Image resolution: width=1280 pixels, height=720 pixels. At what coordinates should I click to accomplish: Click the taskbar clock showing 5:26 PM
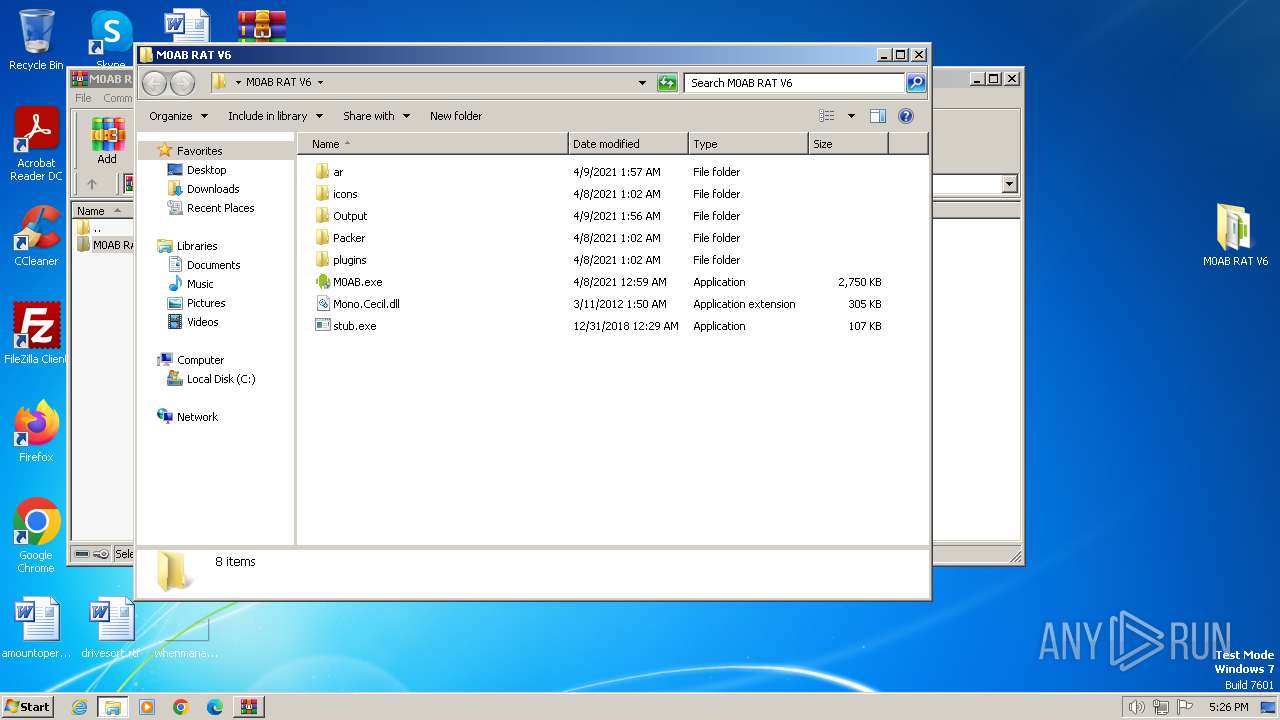pos(1228,707)
